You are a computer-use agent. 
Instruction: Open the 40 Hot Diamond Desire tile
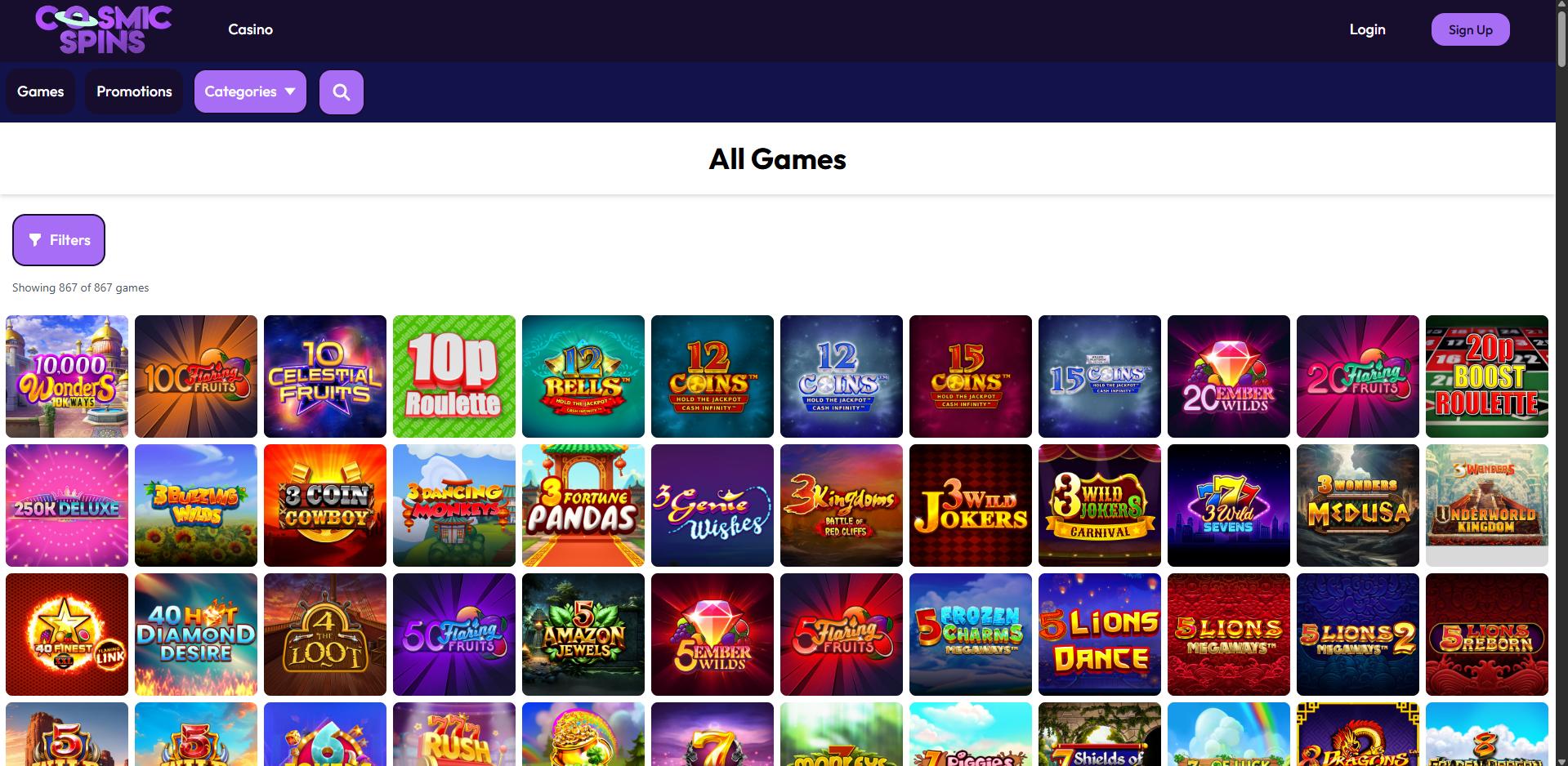196,635
